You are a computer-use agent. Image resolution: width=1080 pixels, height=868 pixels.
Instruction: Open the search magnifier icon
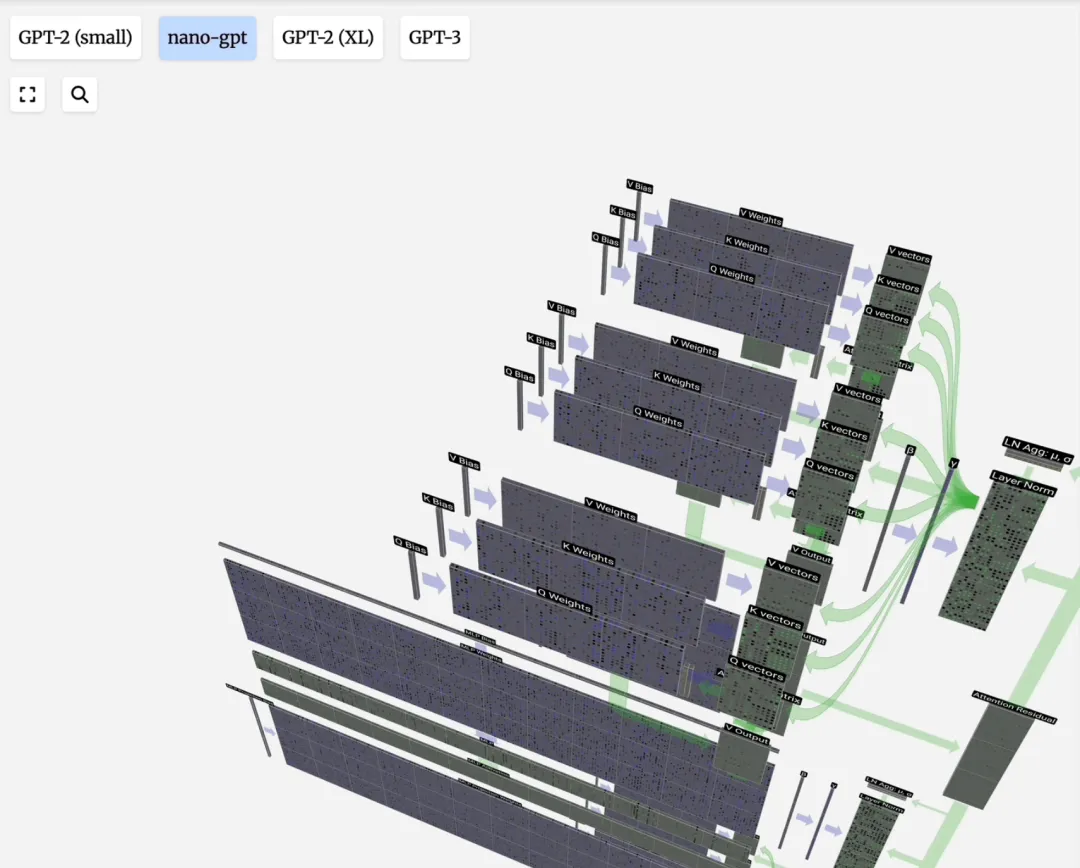pos(80,95)
